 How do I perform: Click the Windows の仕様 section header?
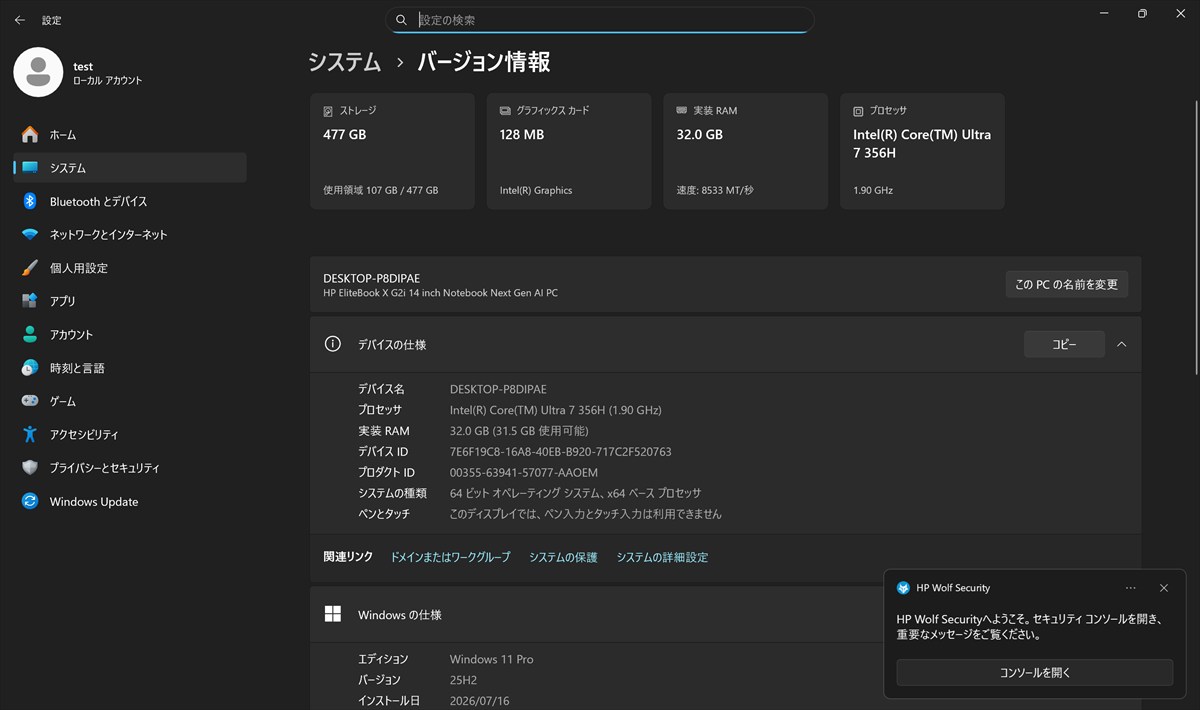tap(597, 614)
